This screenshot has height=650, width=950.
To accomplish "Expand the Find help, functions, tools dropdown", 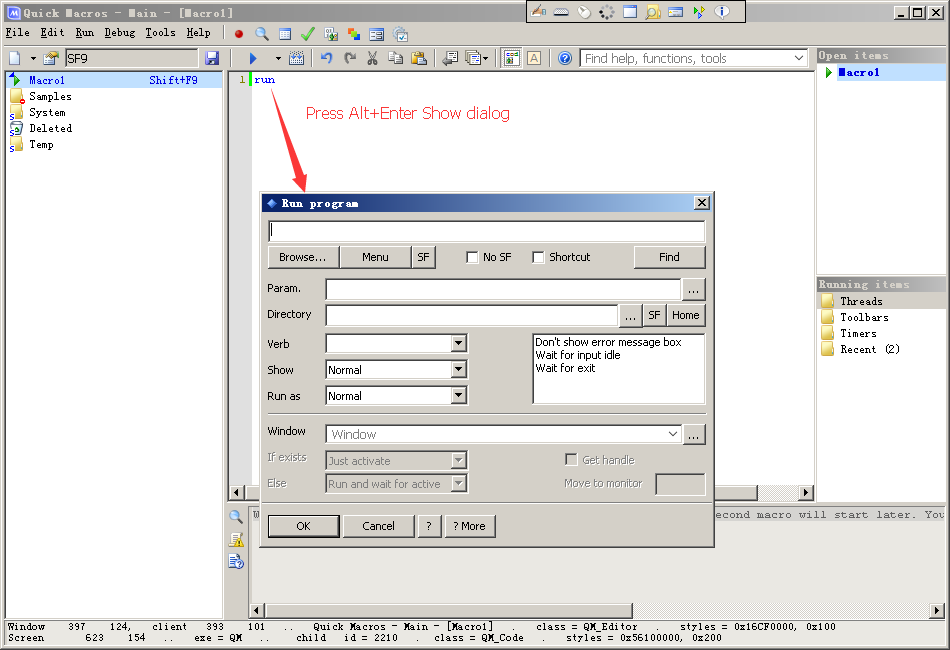I will (799, 58).
